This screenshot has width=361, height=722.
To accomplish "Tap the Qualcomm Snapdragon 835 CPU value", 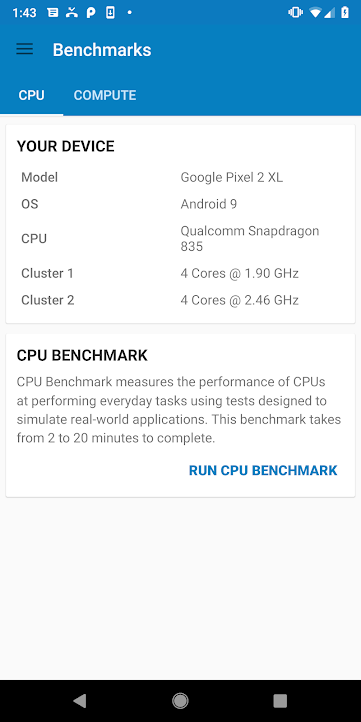I will (250, 239).
